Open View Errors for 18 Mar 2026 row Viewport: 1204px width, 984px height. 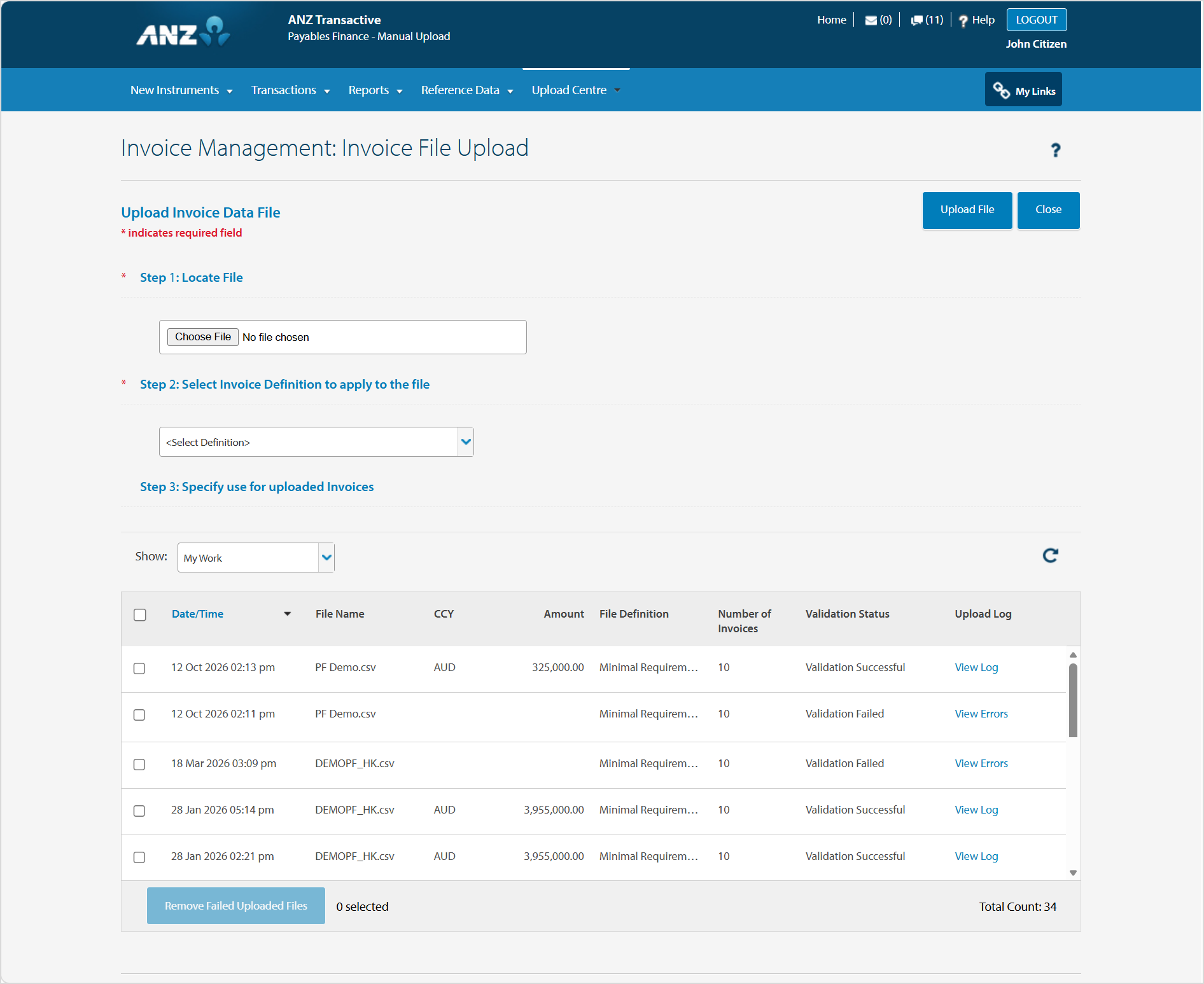coord(981,764)
